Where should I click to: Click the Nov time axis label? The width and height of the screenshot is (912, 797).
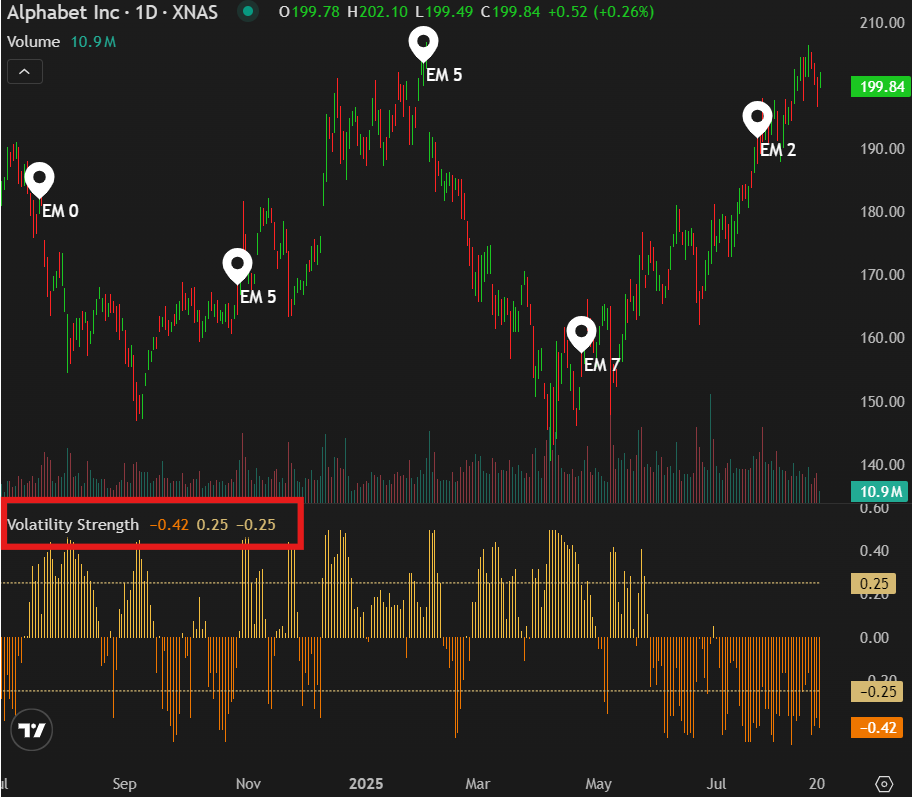click(248, 784)
